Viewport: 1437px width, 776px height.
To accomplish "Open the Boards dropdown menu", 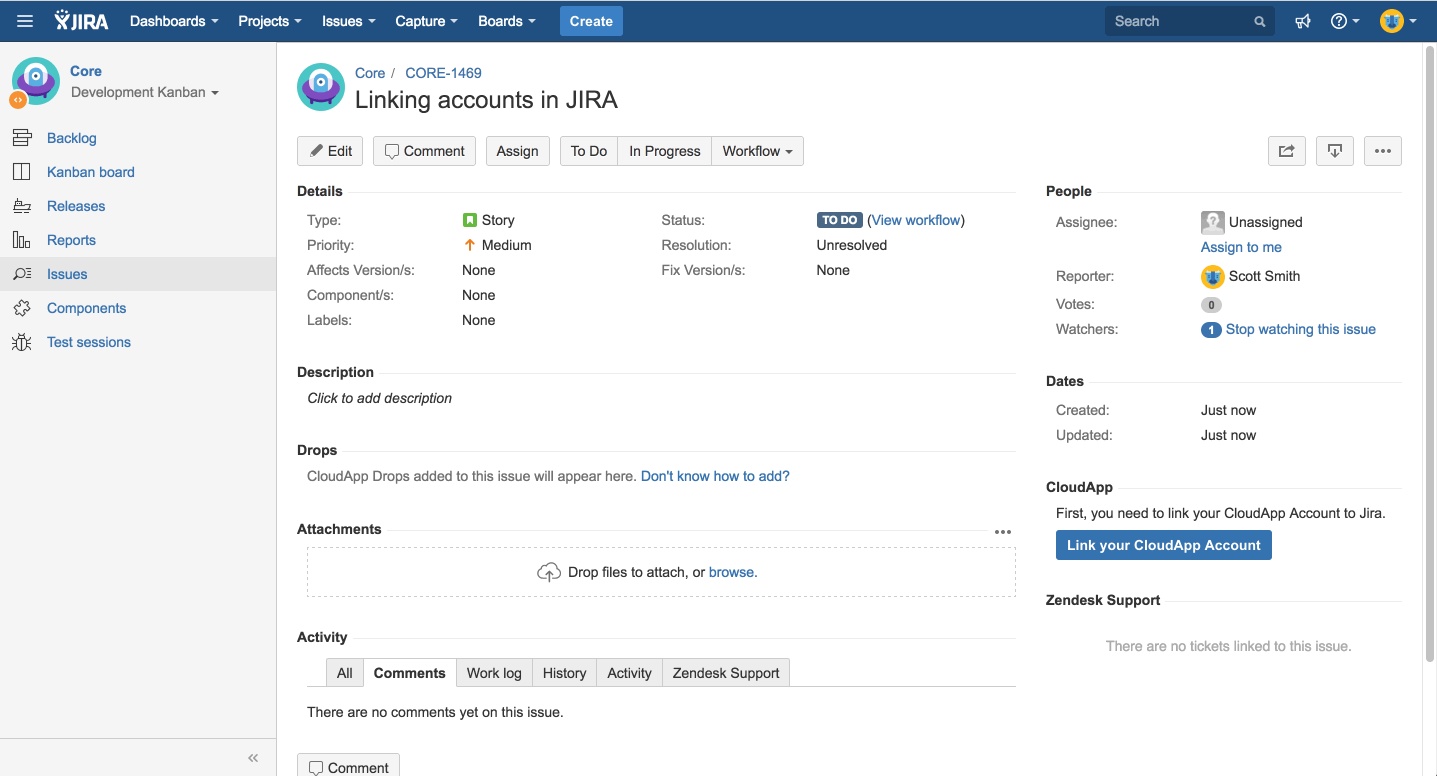I will click(507, 21).
